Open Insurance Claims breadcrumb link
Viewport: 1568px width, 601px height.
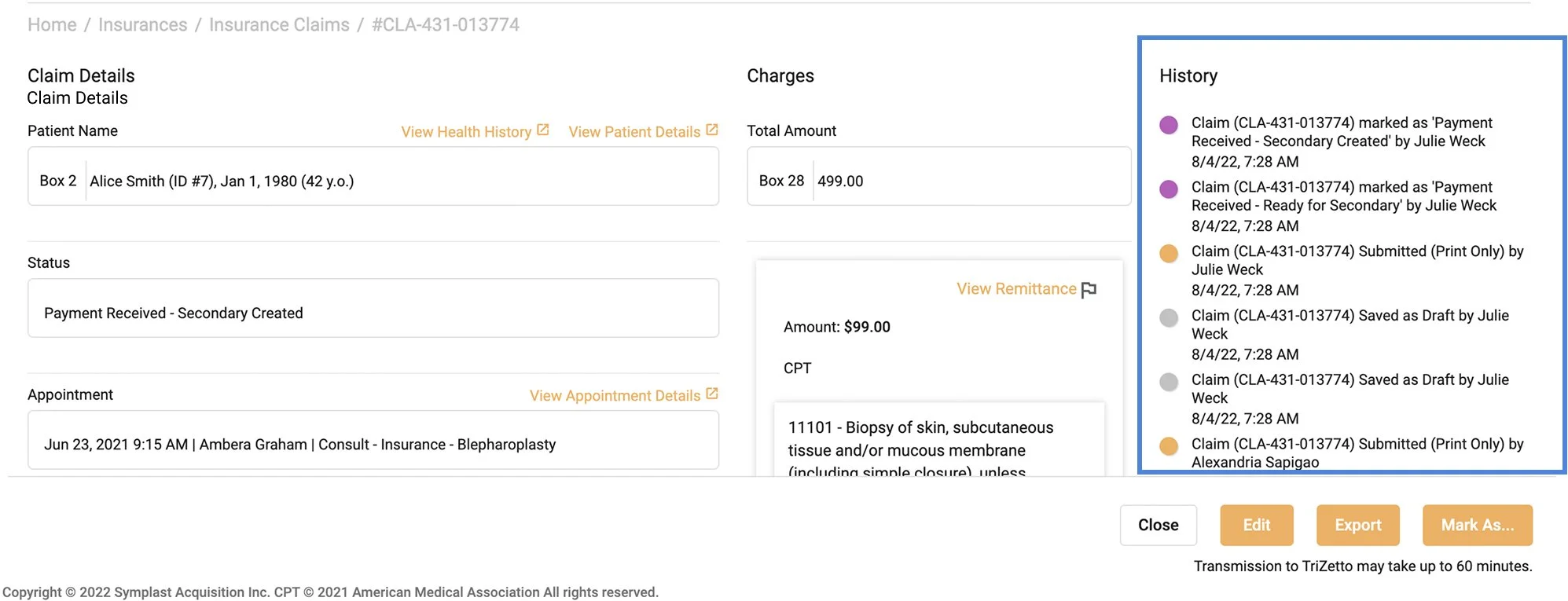pos(279,25)
